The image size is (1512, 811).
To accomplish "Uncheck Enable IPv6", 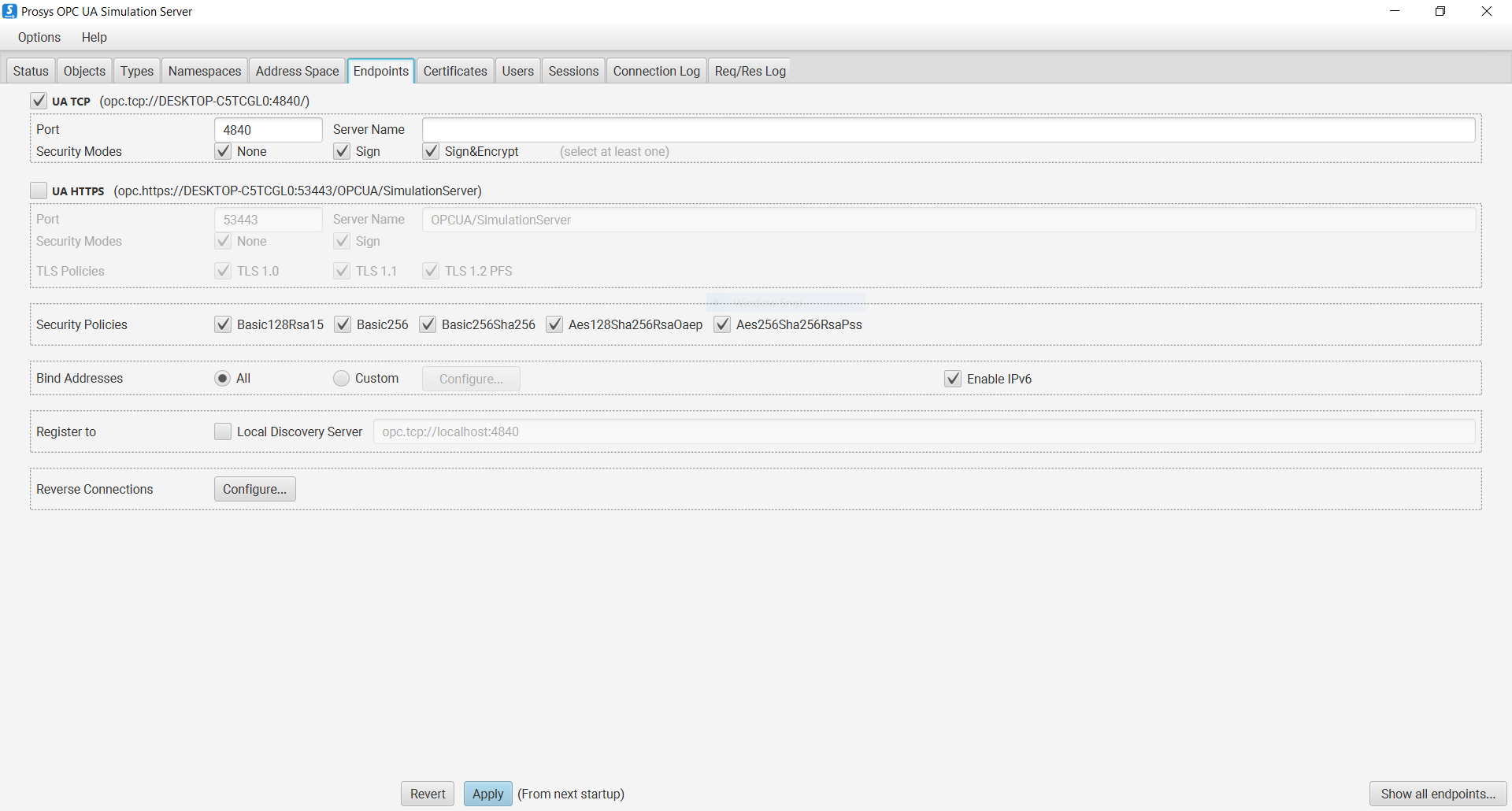I will pos(953,378).
